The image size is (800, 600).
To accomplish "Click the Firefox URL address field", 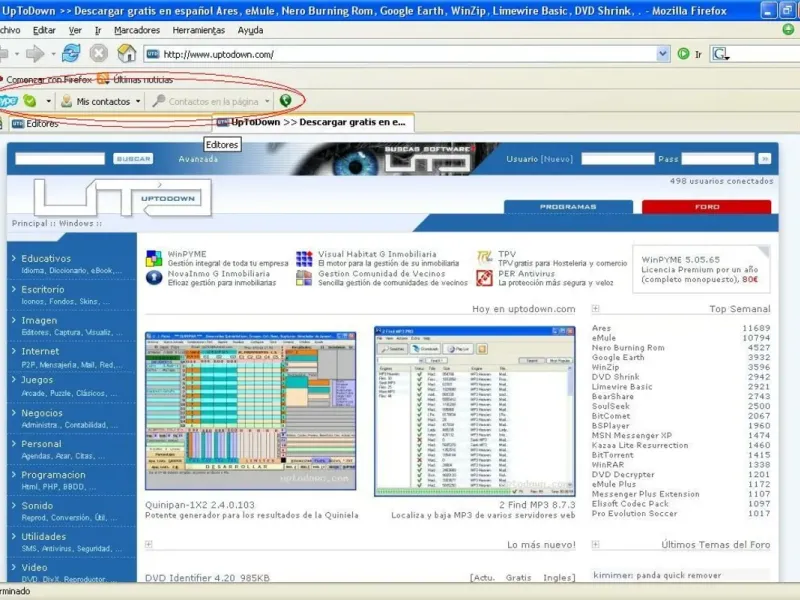I will (x=408, y=54).
